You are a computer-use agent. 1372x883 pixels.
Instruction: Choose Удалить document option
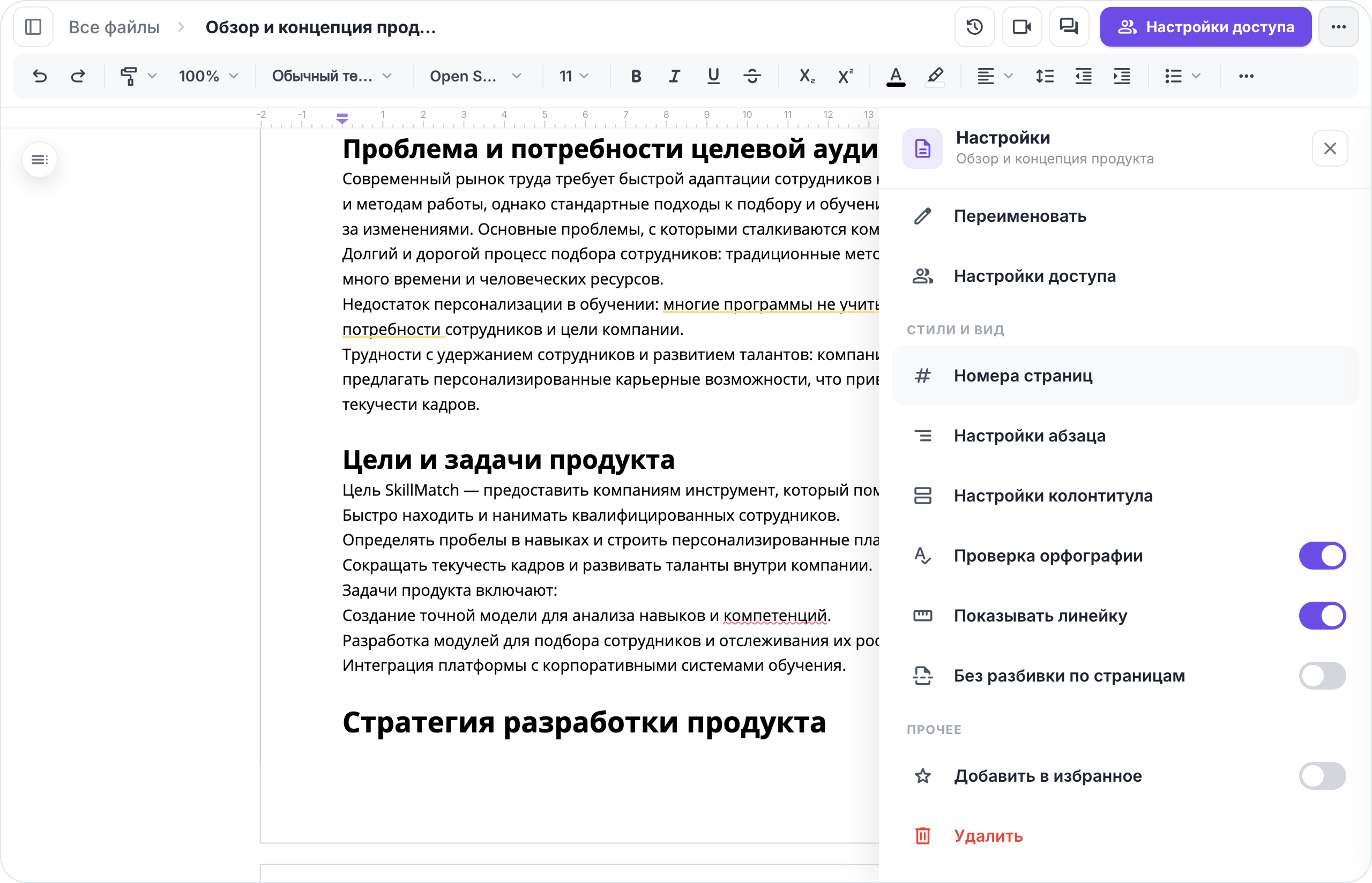(1125, 835)
